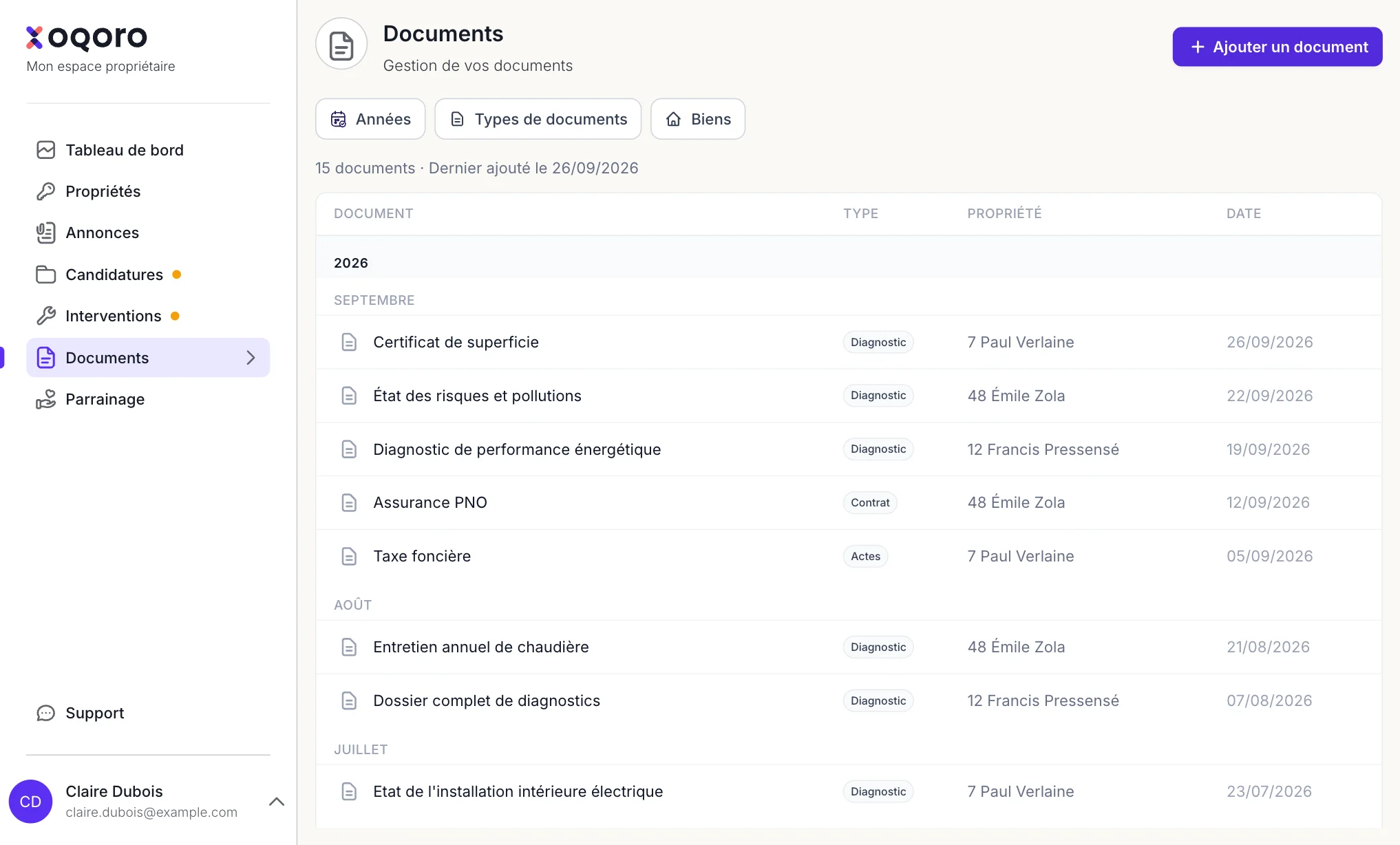The width and height of the screenshot is (1400, 845).
Task: Click the Documents icon in sidebar
Action: coord(46,358)
